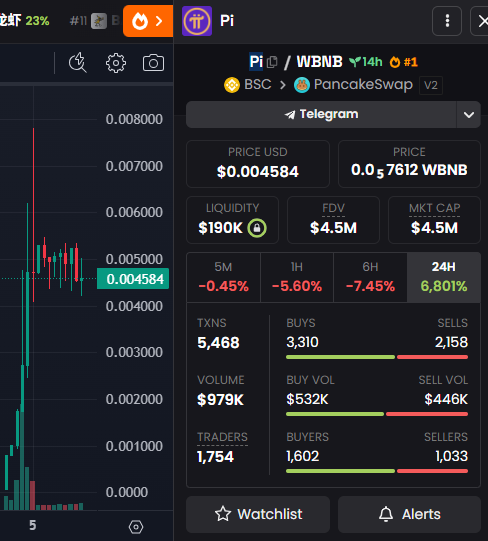Click the BUYERS 1,602 value
Viewport: 488px width, 541px height.
[303, 456]
